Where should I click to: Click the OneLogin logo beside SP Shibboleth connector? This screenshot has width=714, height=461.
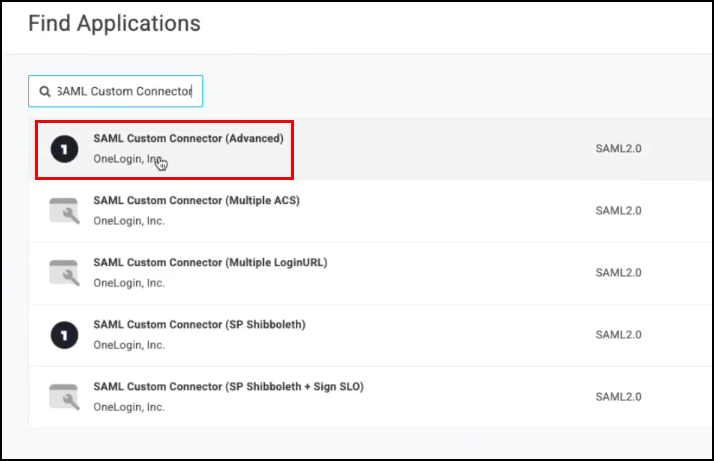(64, 335)
